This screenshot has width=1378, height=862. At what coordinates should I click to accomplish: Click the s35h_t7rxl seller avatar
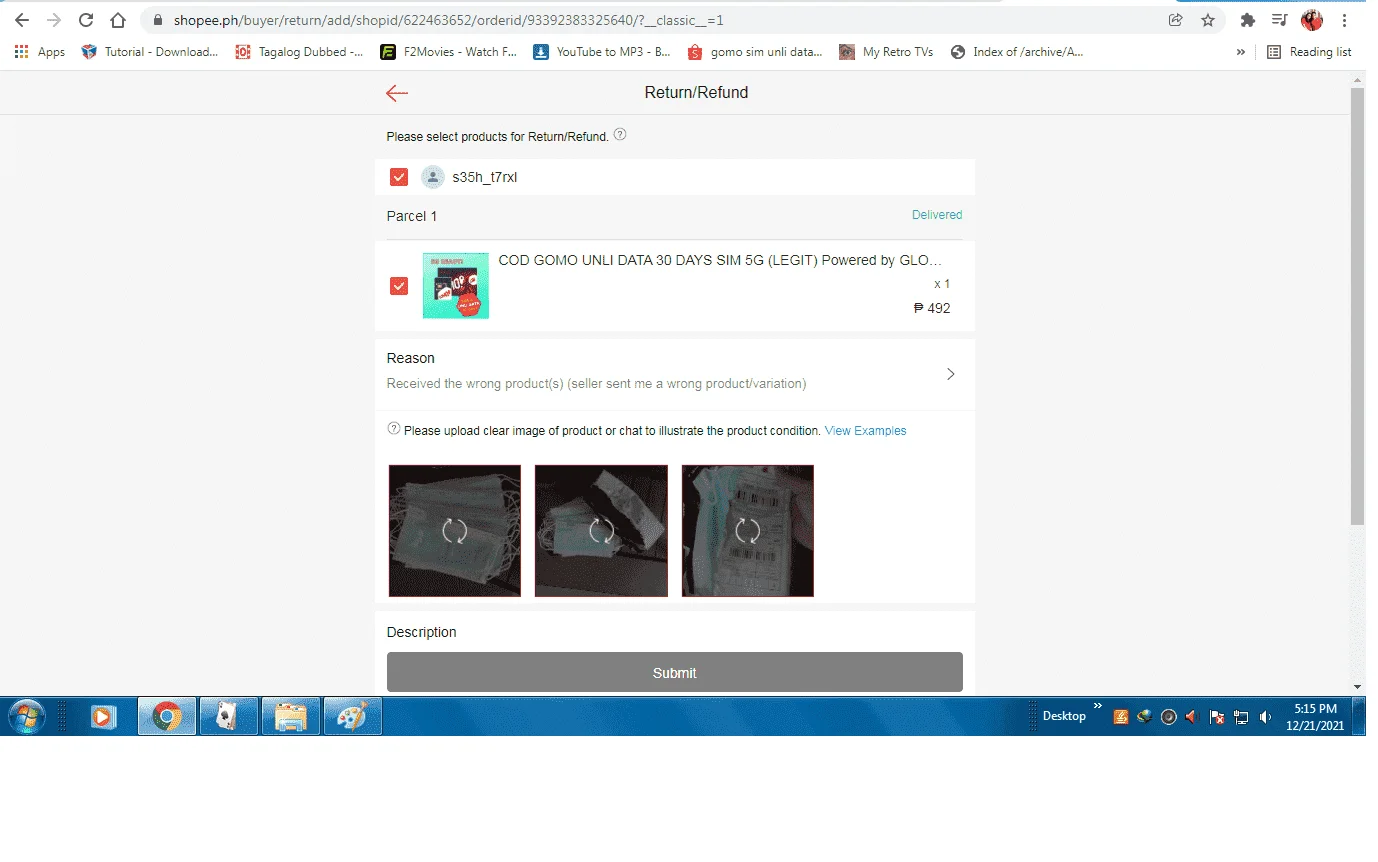pos(432,177)
